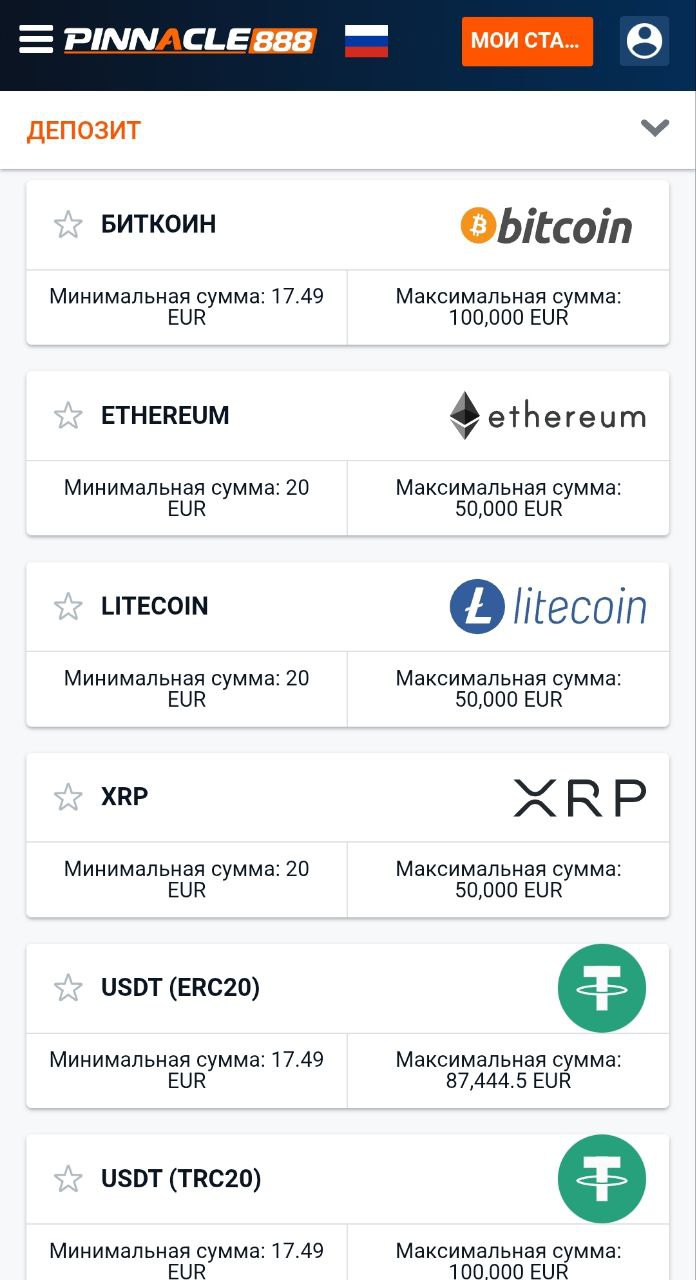Select the XRP logo deposit option
Viewport: 696px width, 1280px height.
(x=579, y=798)
